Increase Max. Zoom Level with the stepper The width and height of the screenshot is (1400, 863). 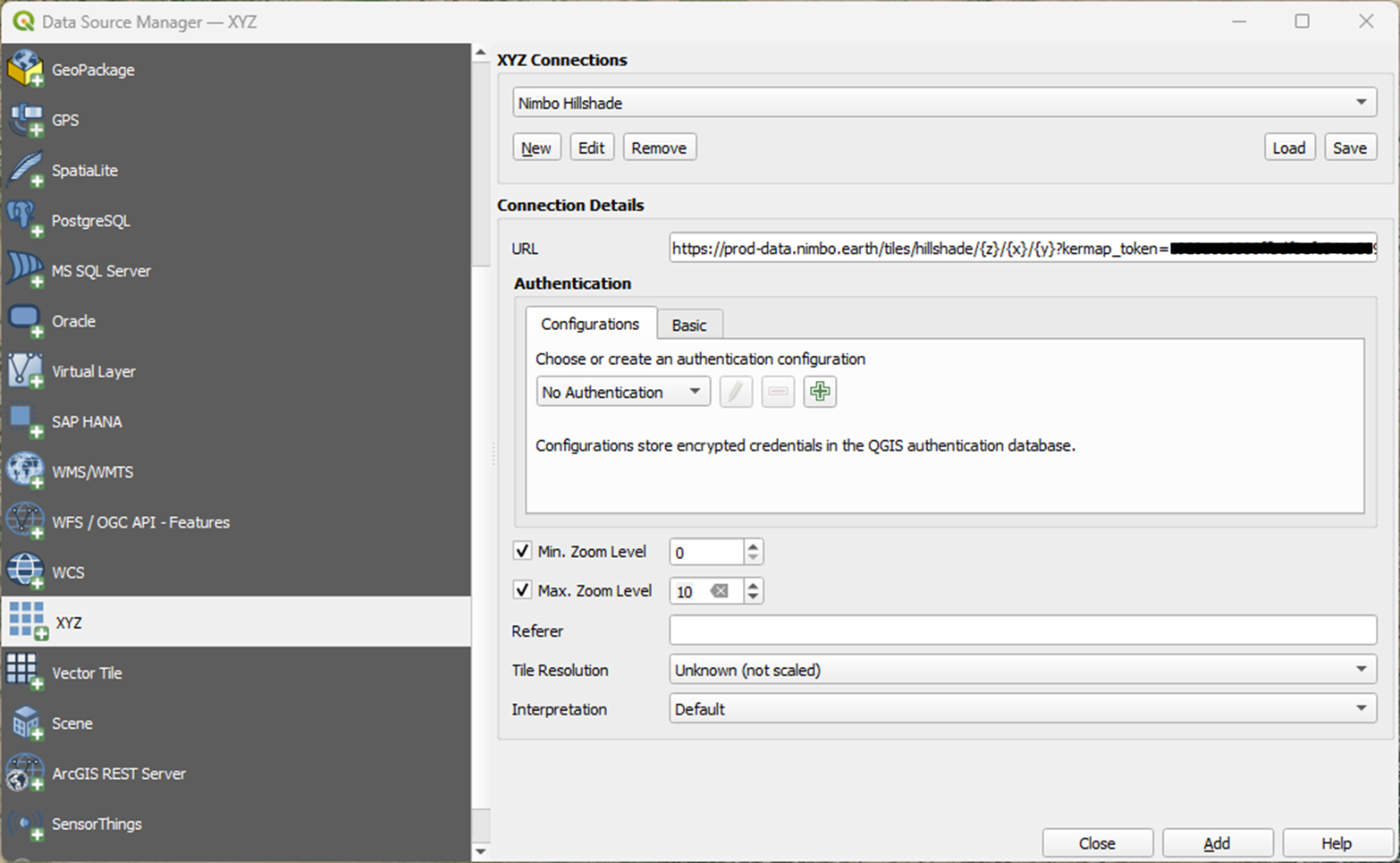click(753, 585)
